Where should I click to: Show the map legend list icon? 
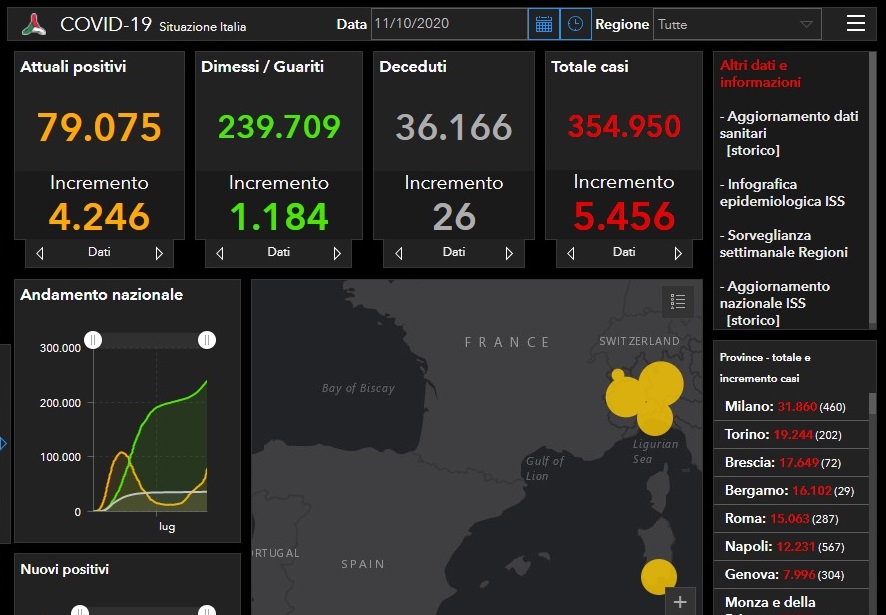pyautogui.click(x=677, y=301)
